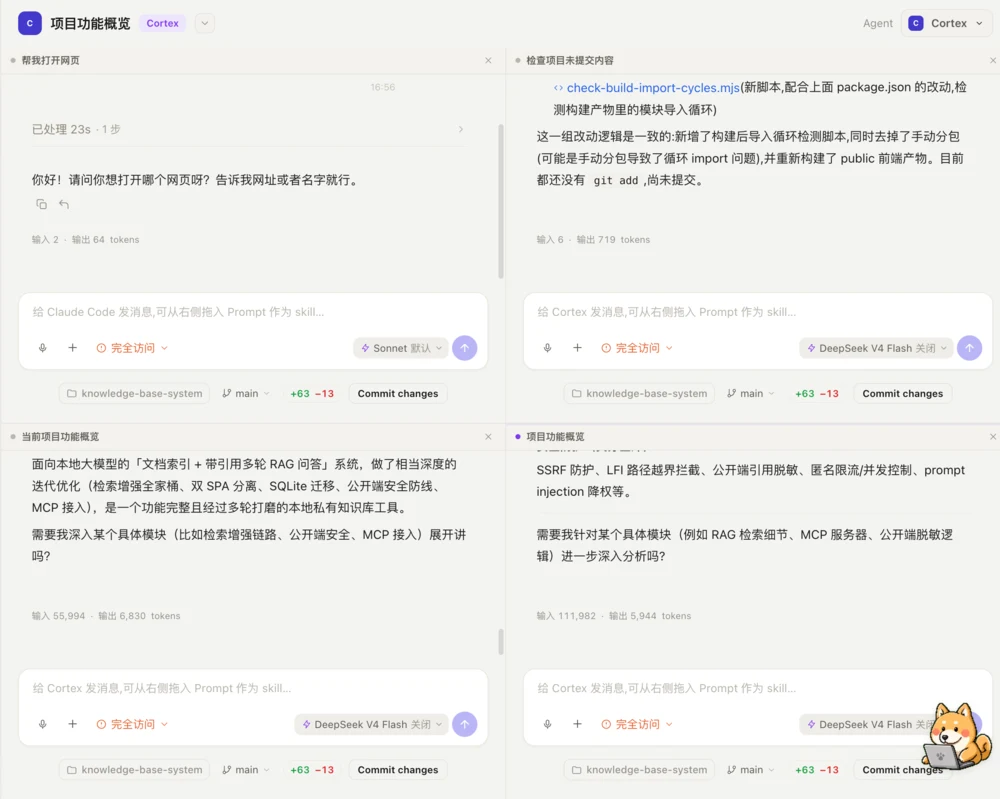Open the check-build-import-cycles.mjs link
The width and height of the screenshot is (1000, 799).
point(653,88)
